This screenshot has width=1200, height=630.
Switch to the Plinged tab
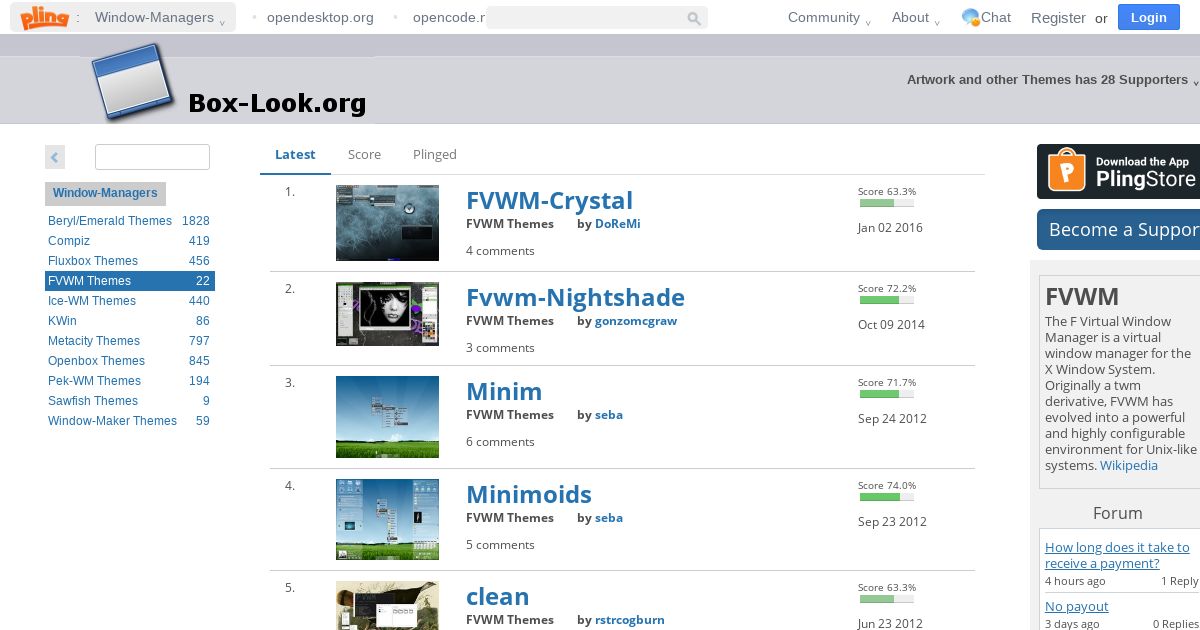[x=434, y=154]
